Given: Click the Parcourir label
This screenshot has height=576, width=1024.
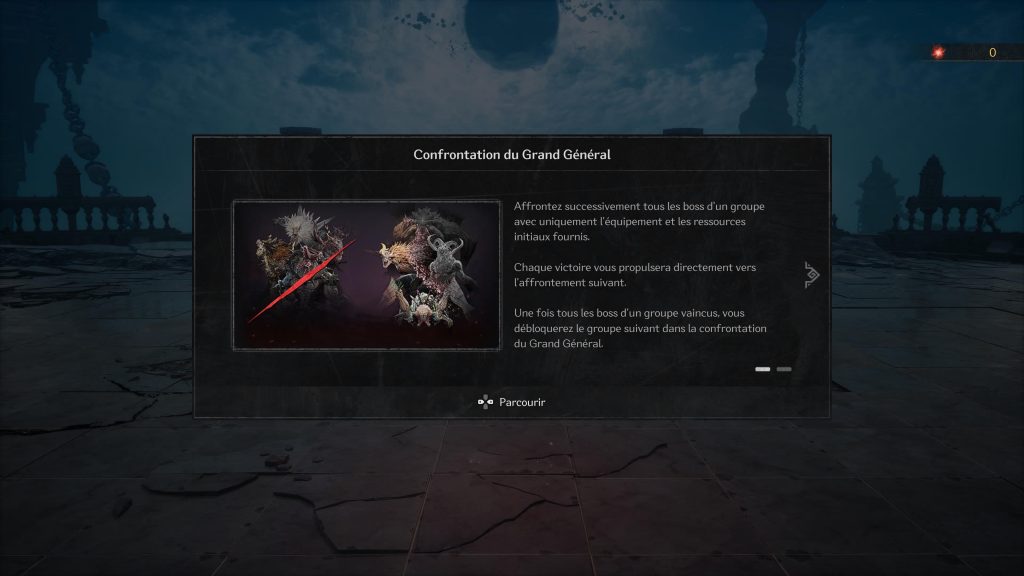Looking at the screenshot, I should [522, 402].
